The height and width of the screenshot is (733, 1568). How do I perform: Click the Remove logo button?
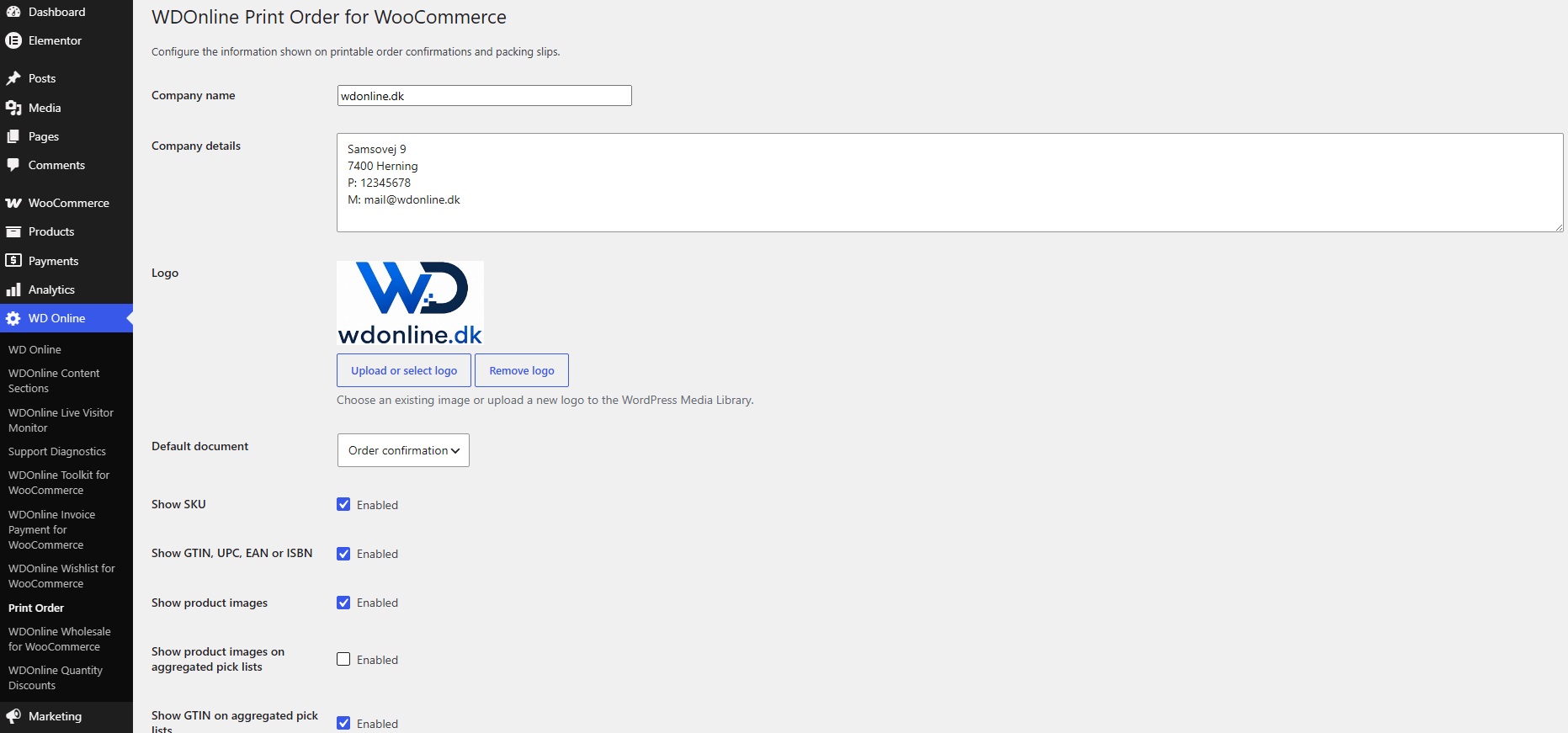(522, 370)
